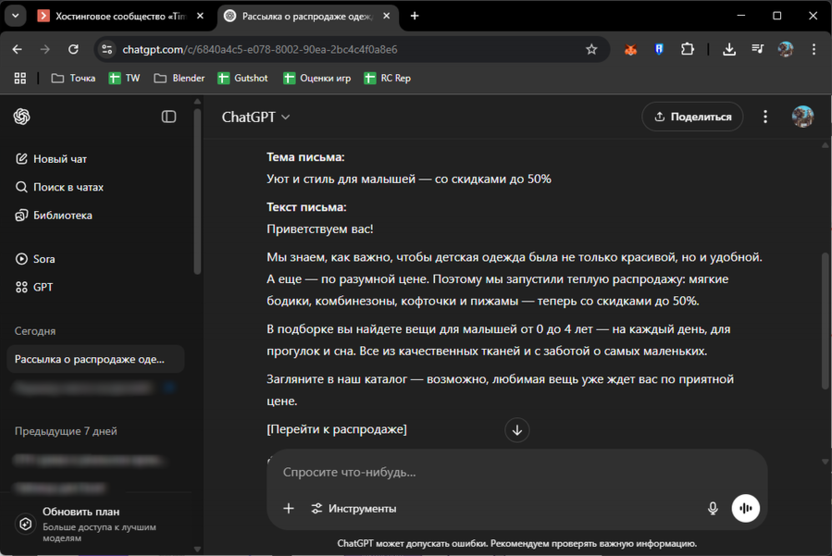Open site information icon in address bar
This screenshot has width=832, height=556.
click(x=107, y=49)
